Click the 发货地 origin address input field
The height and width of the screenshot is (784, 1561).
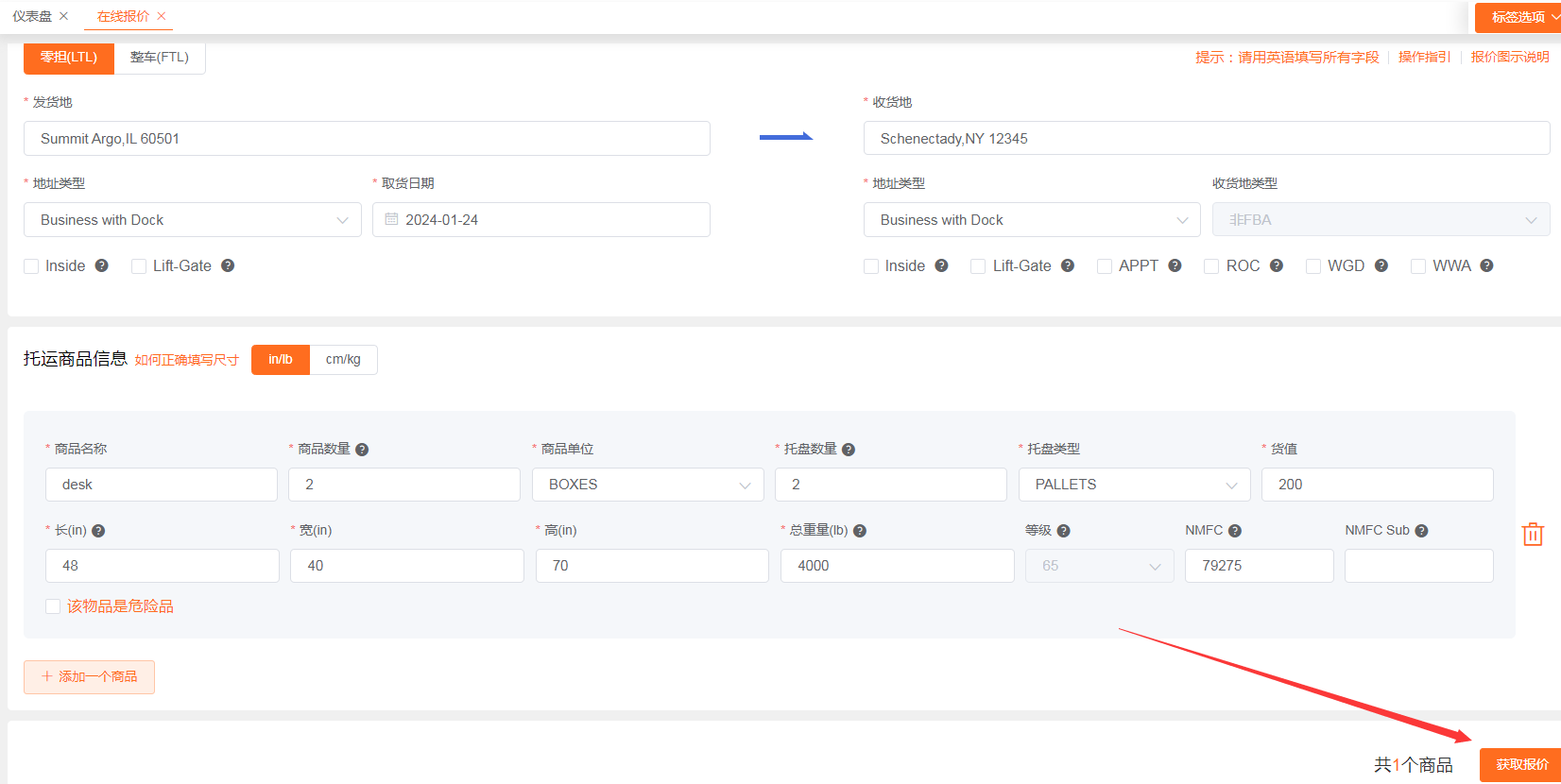point(367,139)
